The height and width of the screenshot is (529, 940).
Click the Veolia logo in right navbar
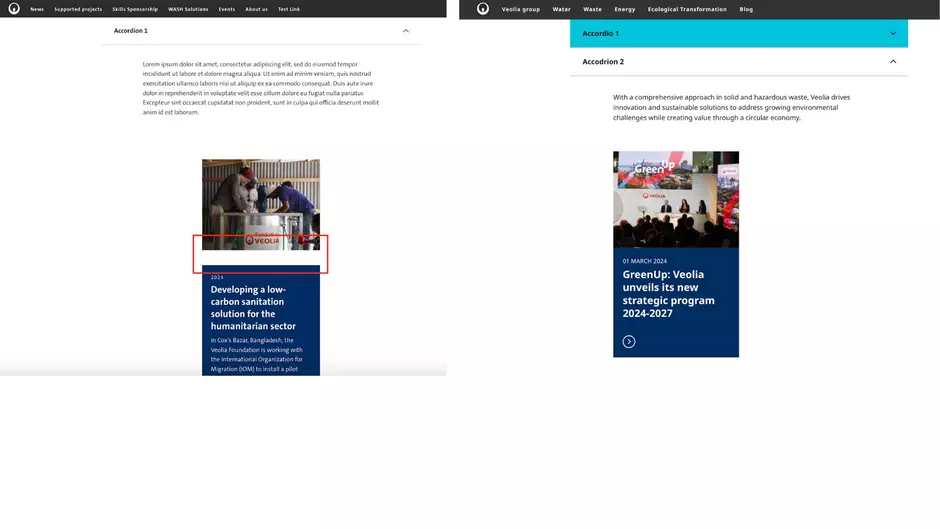pos(483,9)
